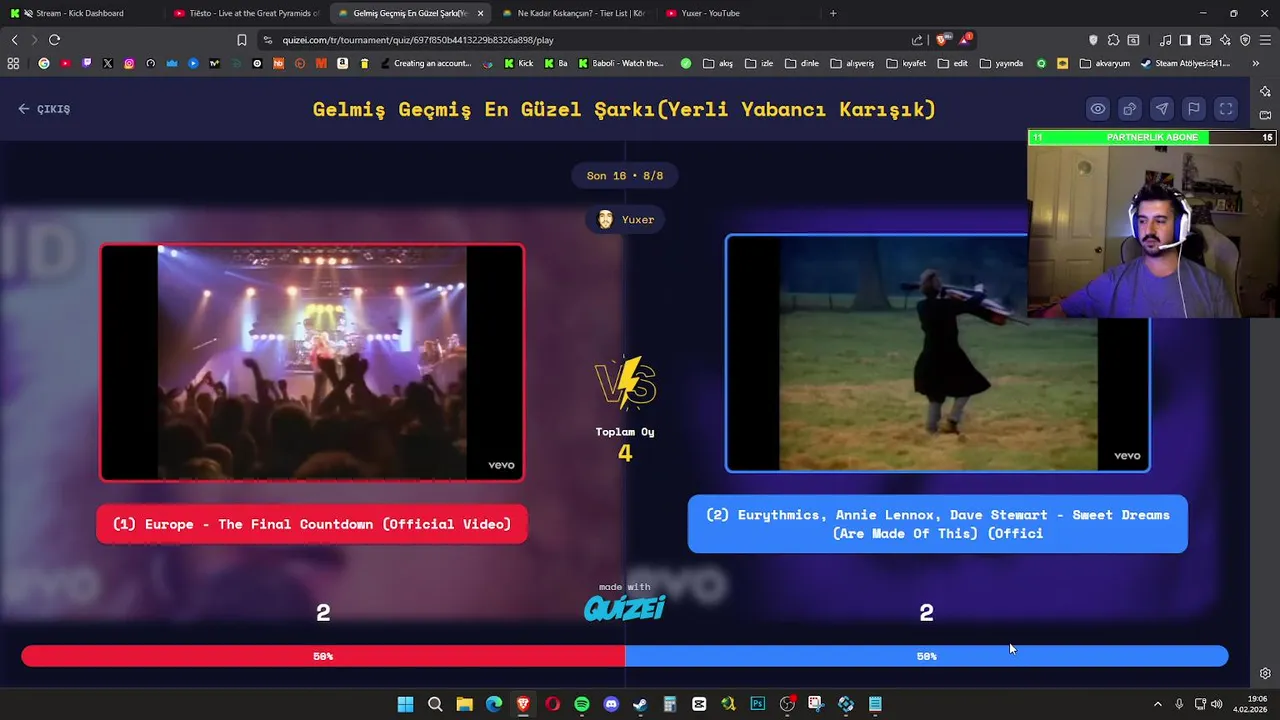Bookmark this page icon

[241, 40]
